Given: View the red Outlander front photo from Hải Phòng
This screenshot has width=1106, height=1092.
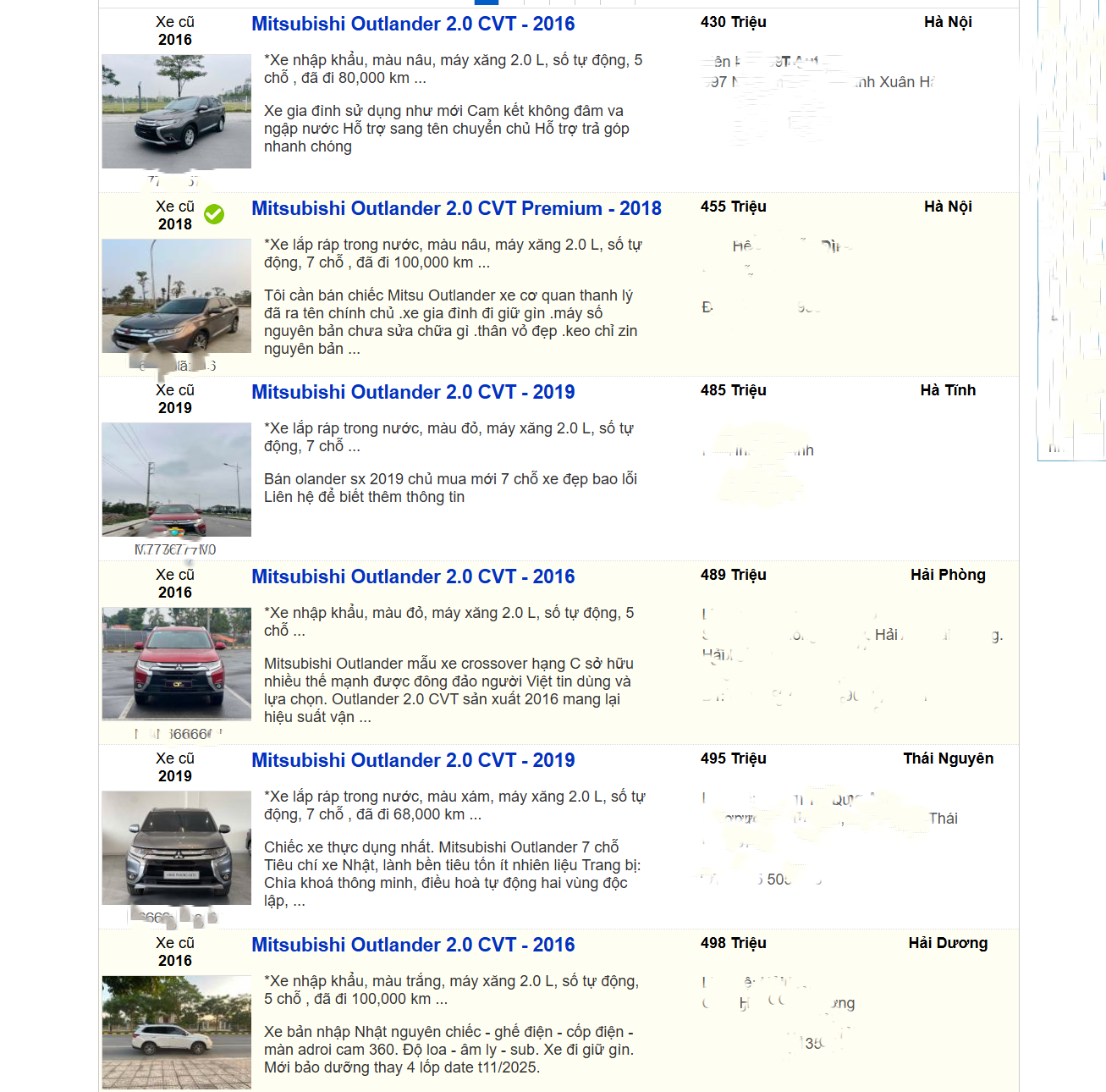Looking at the screenshot, I should tap(176, 664).
